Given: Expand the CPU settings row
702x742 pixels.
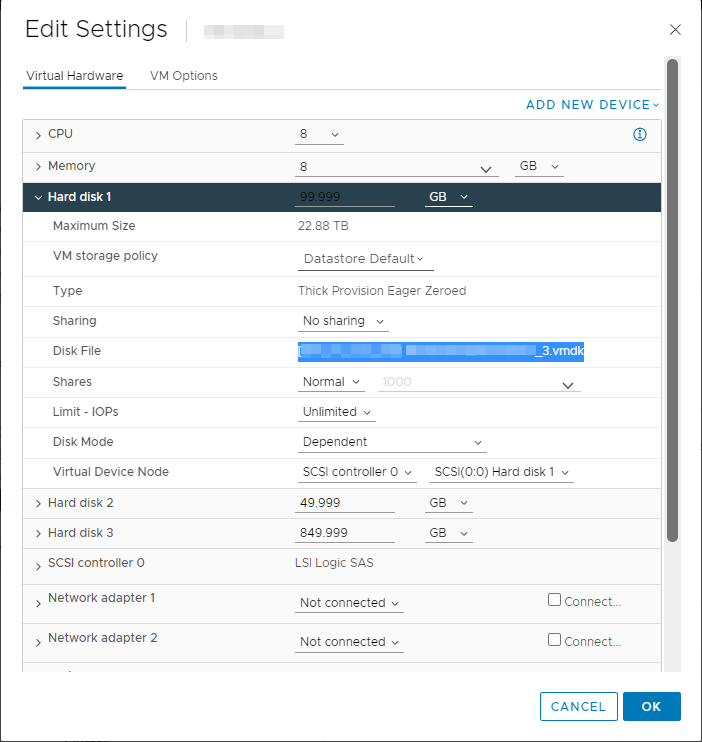Looking at the screenshot, I should (39, 135).
